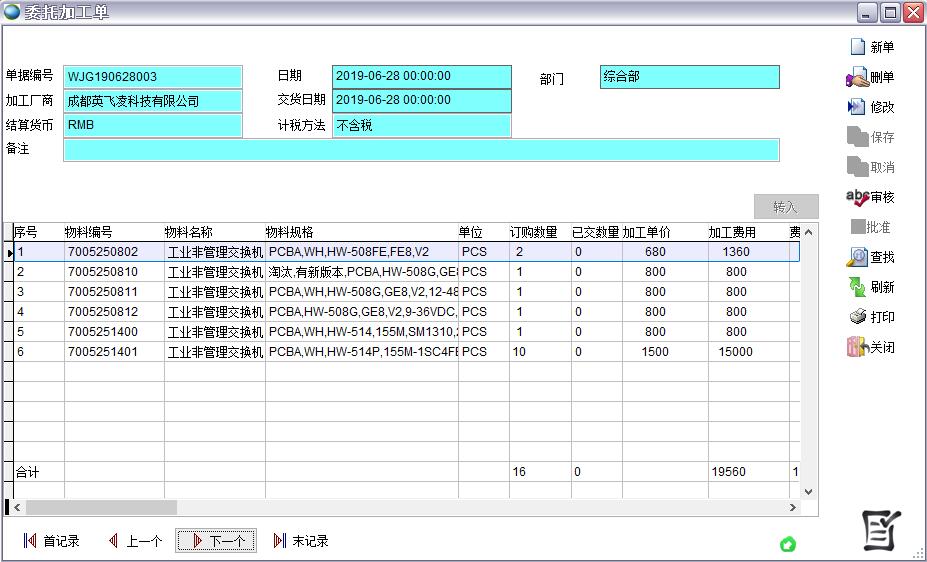Click the 物料规格 column header

(360, 232)
